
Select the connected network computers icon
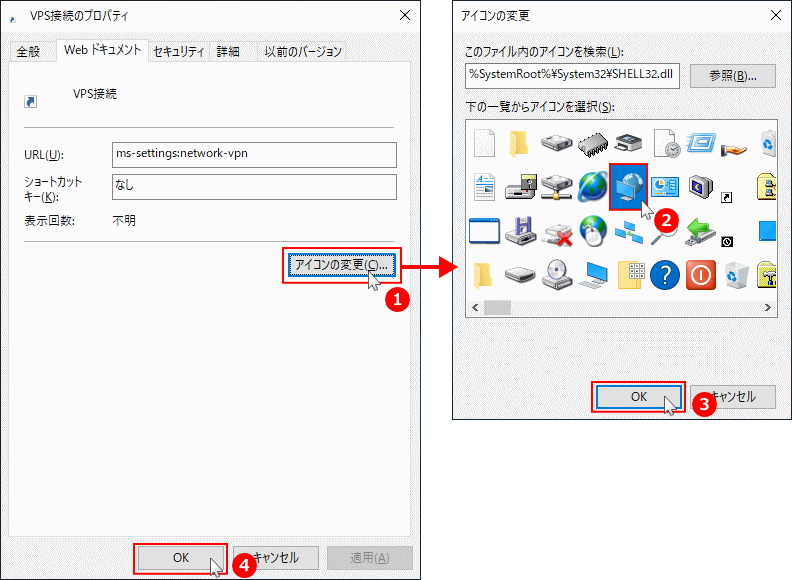pos(629,231)
